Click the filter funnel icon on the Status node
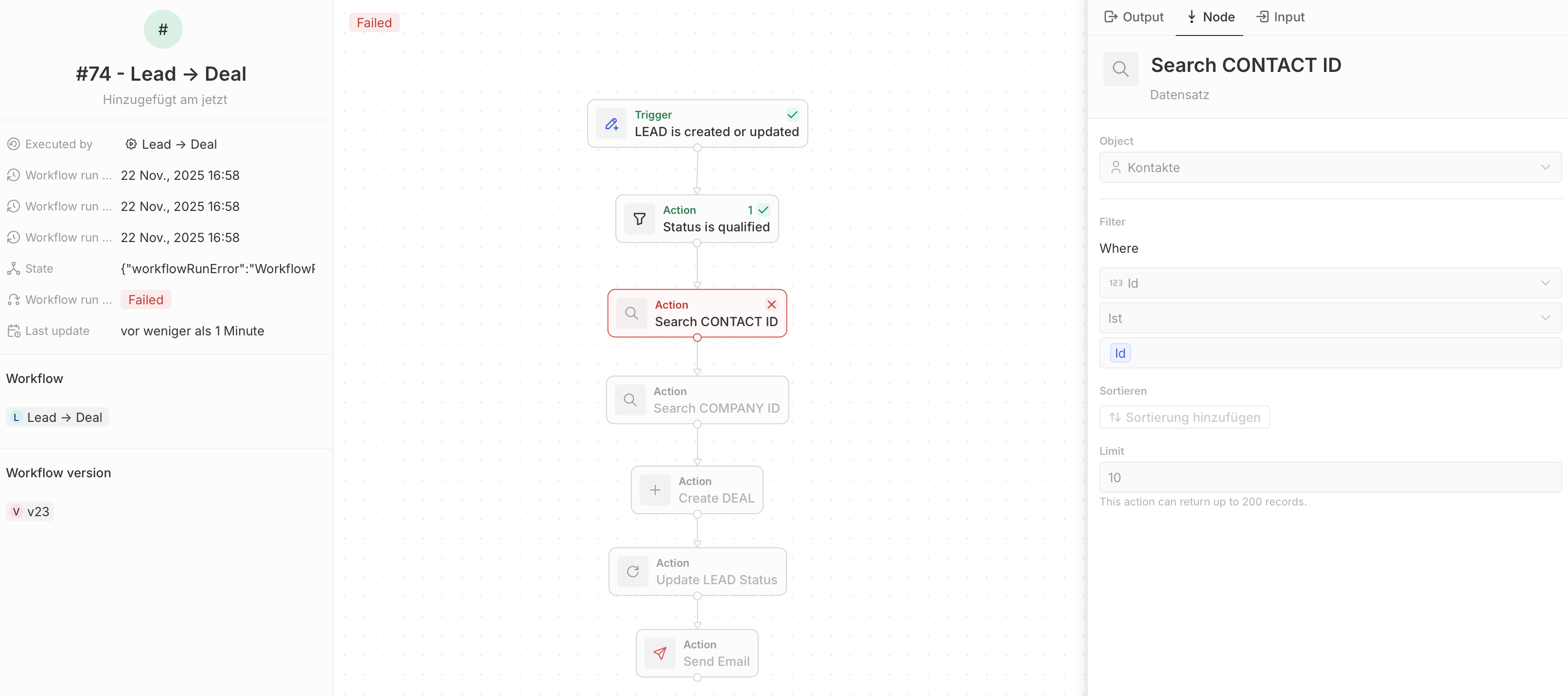 tap(639, 219)
